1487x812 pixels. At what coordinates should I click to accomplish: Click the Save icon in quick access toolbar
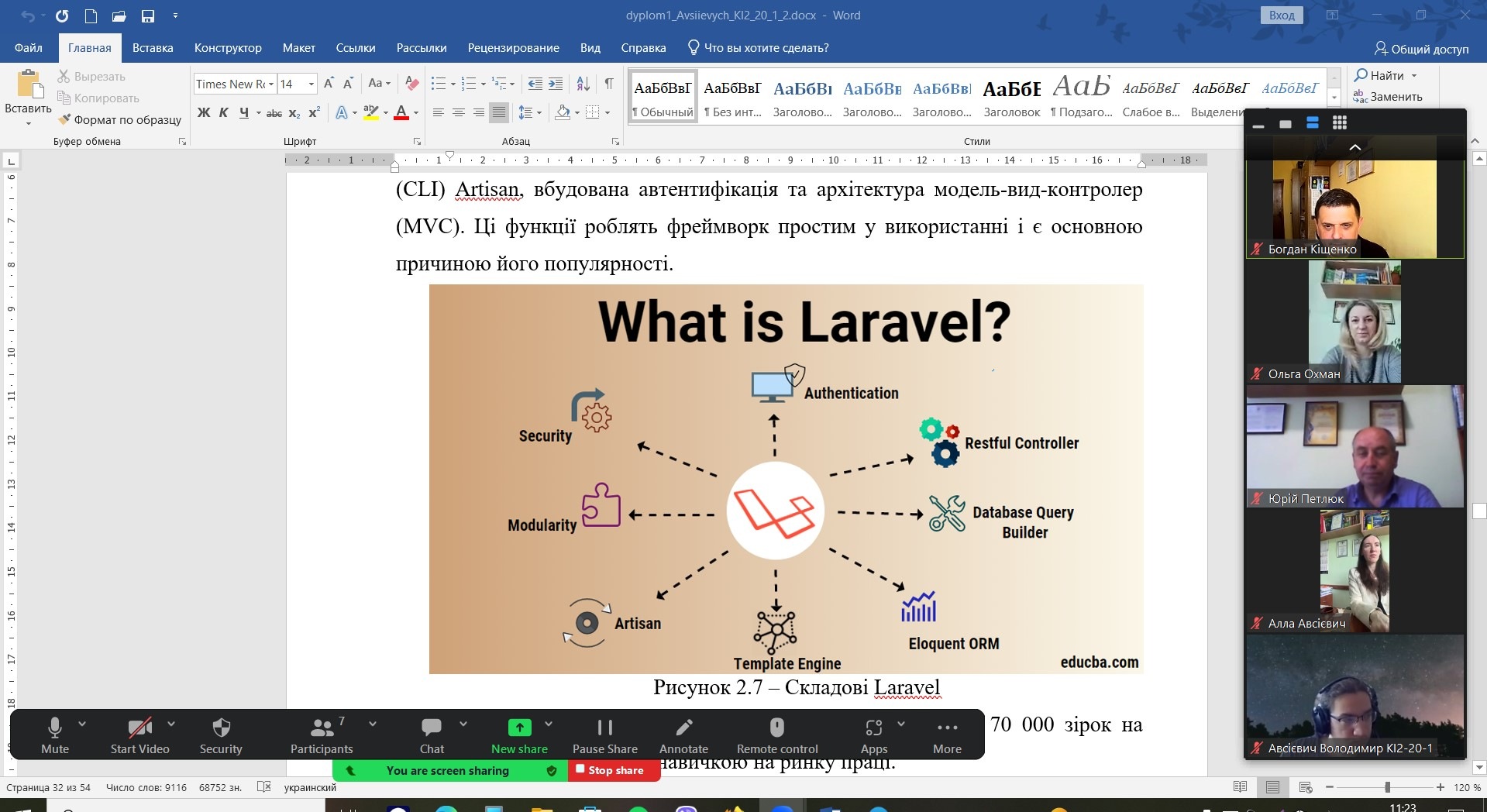tap(147, 15)
